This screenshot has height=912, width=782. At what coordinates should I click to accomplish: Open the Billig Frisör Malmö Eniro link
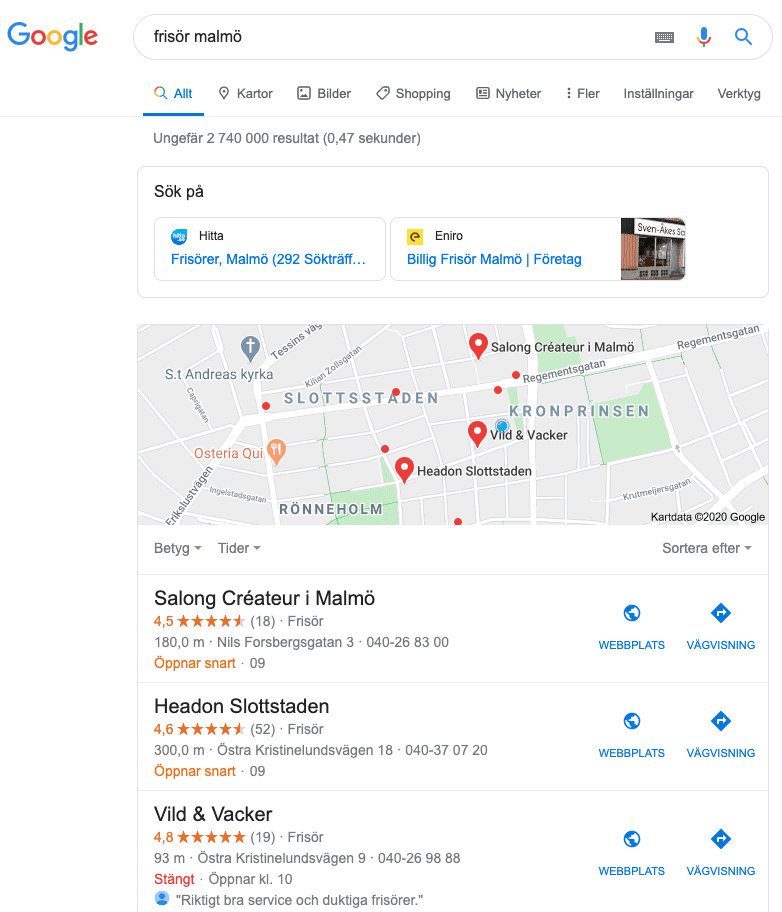pyautogui.click(x=494, y=259)
